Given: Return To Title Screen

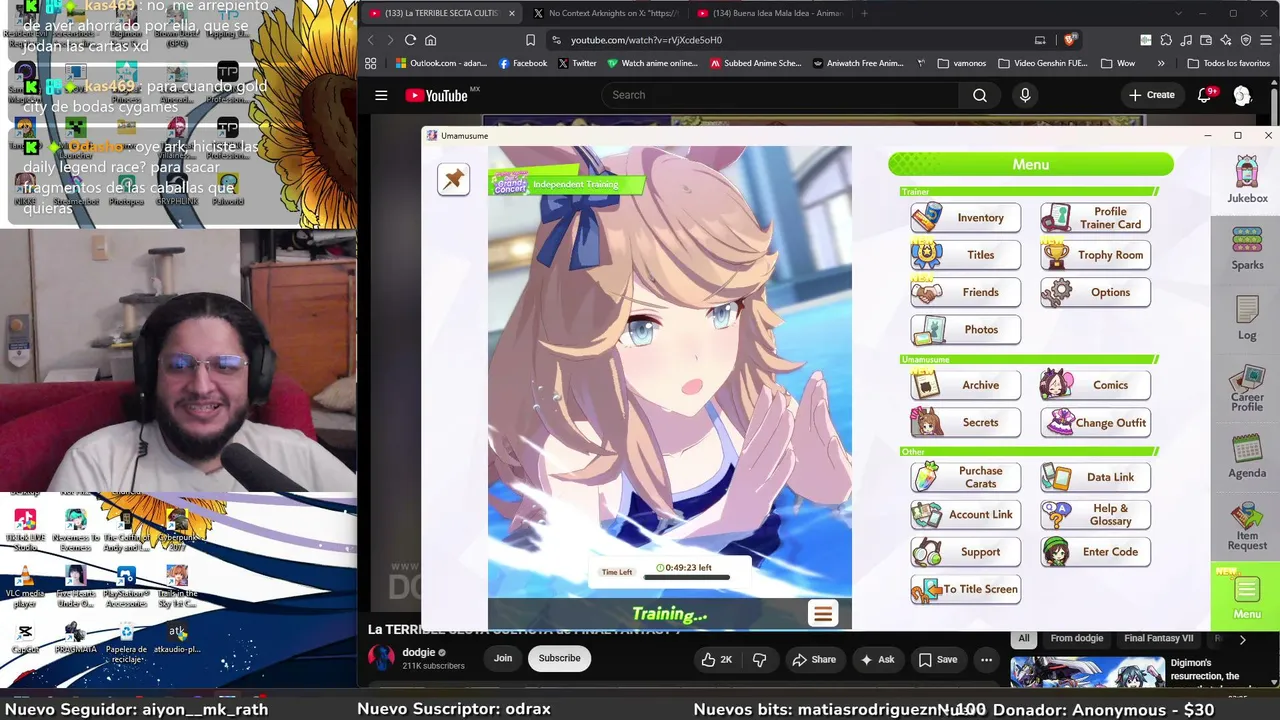Looking at the screenshot, I should (965, 589).
